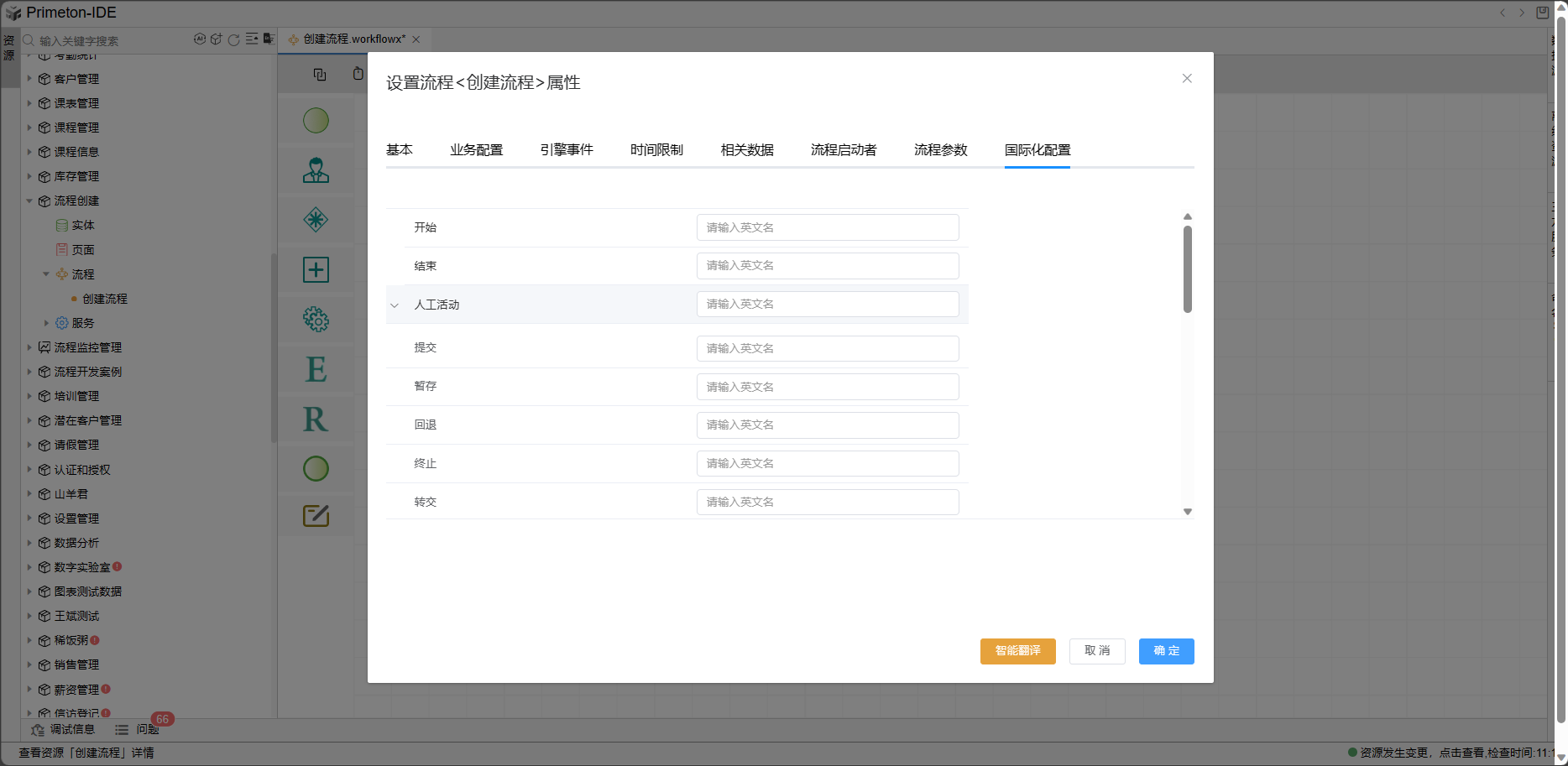Open the 创建流程 item in tree
This screenshot has height=766, width=1568.
pos(105,299)
